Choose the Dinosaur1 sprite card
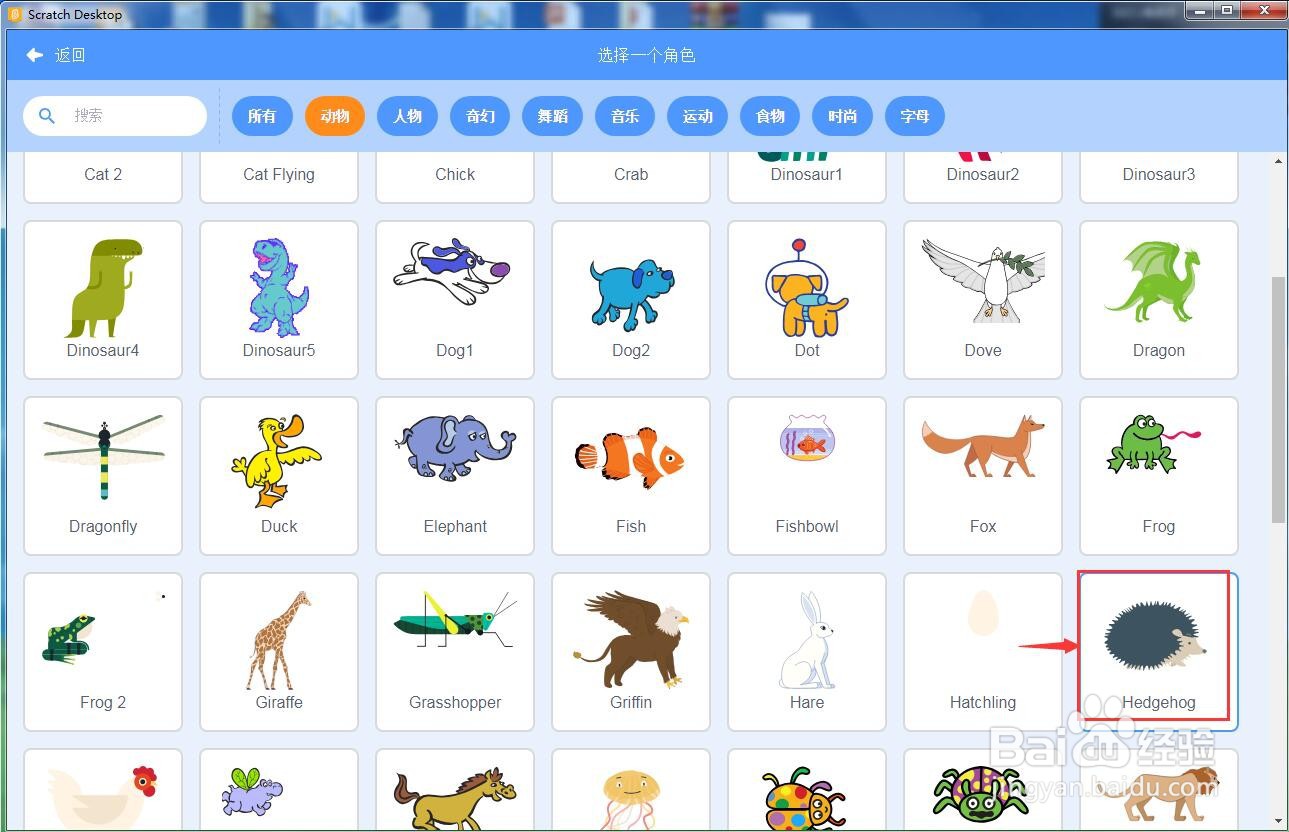 click(807, 177)
